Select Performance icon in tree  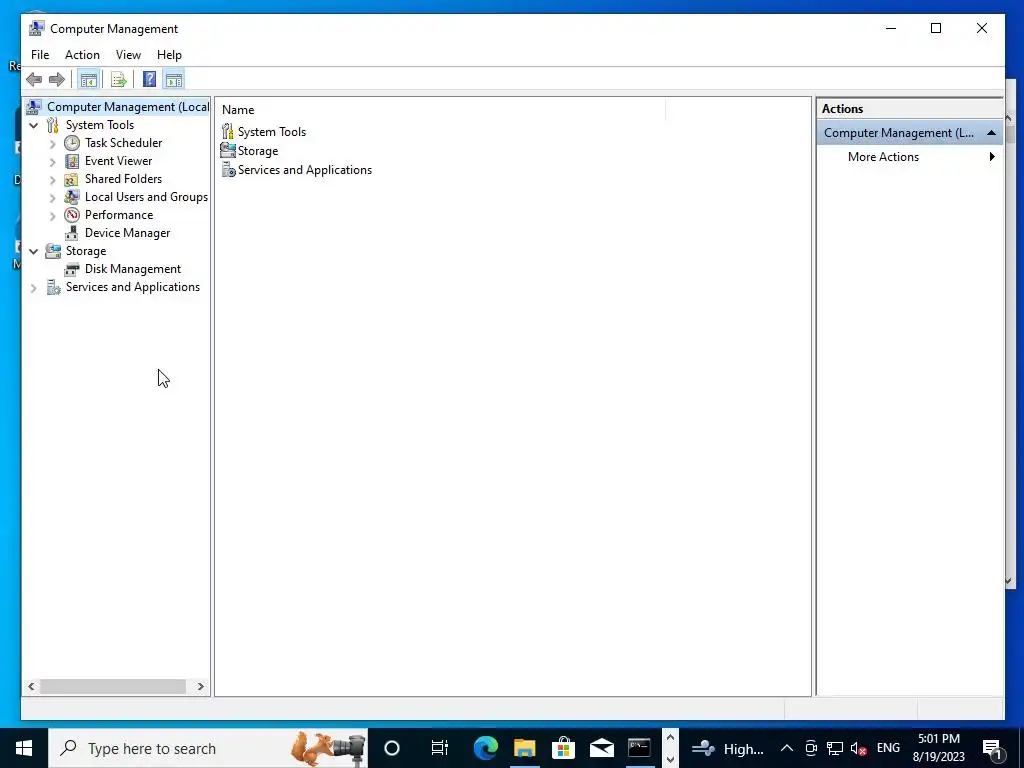pyautogui.click(x=72, y=215)
